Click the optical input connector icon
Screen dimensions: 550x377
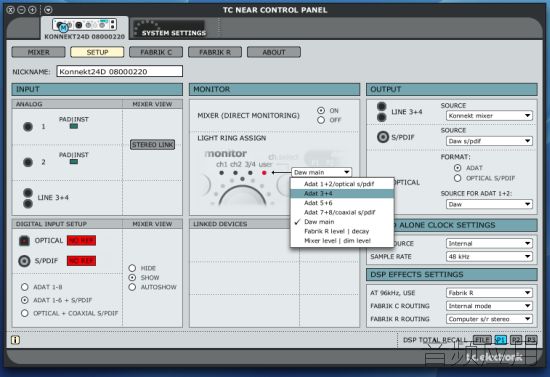[24, 241]
